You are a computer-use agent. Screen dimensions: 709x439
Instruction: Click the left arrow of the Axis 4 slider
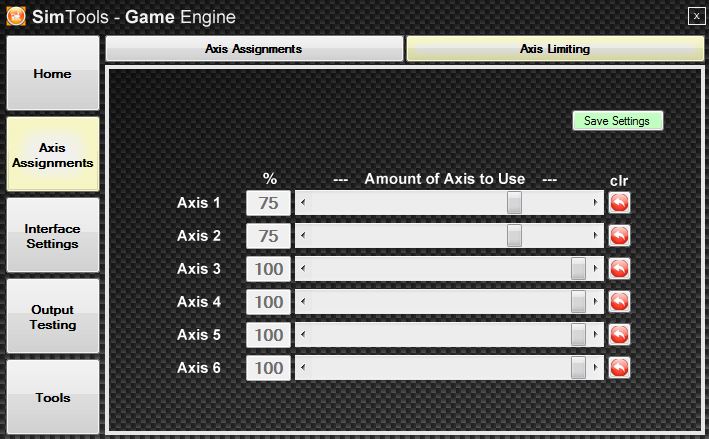point(303,302)
